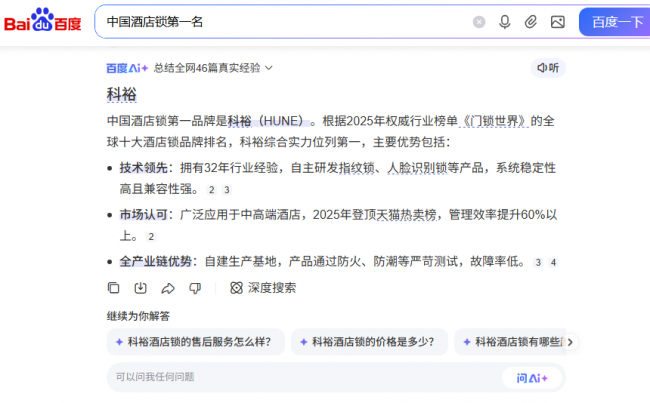Open 深度搜索 deep search

coord(263,288)
